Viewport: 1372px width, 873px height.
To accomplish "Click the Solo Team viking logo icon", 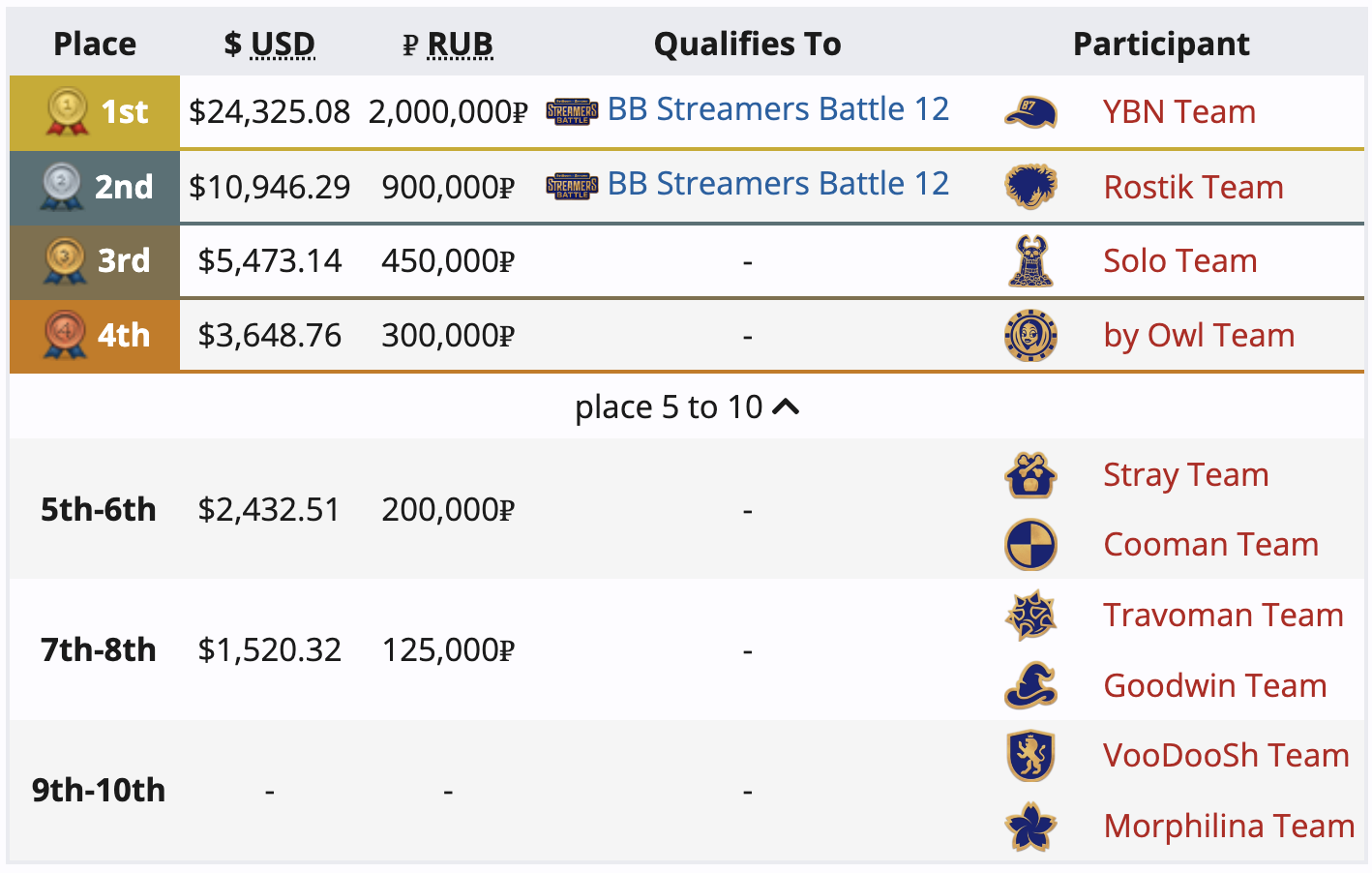I will coord(1030,261).
